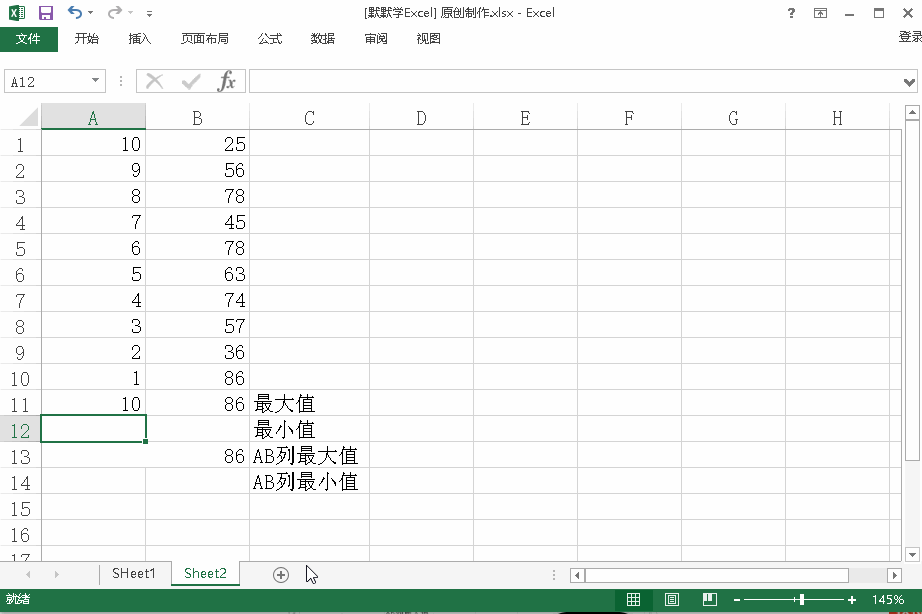The width and height of the screenshot is (922, 614).
Task: Click the Cancel (X) icon beside formula bar
Action: tap(154, 81)
